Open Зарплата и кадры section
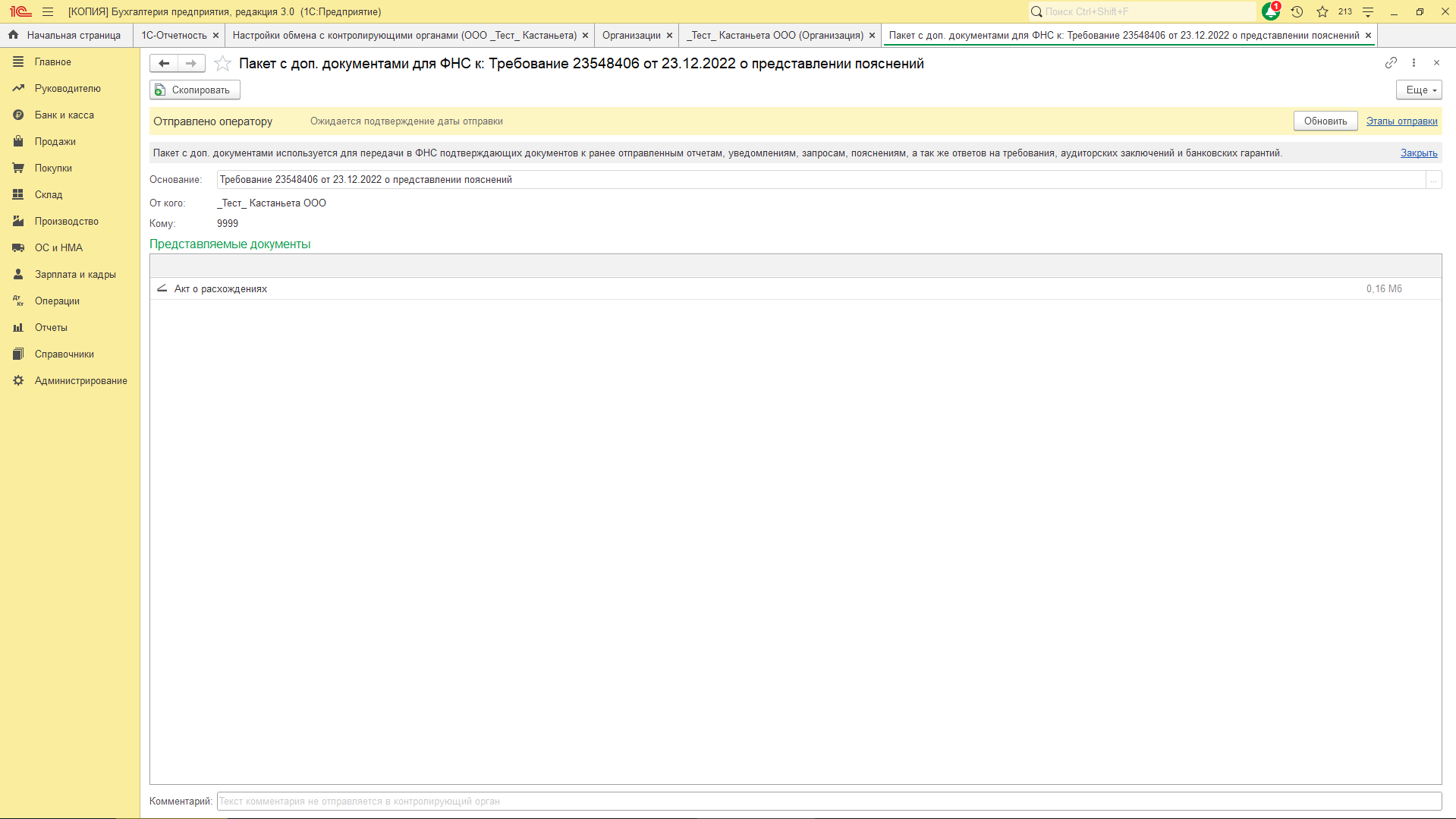The image size is (1456, 819). (75, 275)
